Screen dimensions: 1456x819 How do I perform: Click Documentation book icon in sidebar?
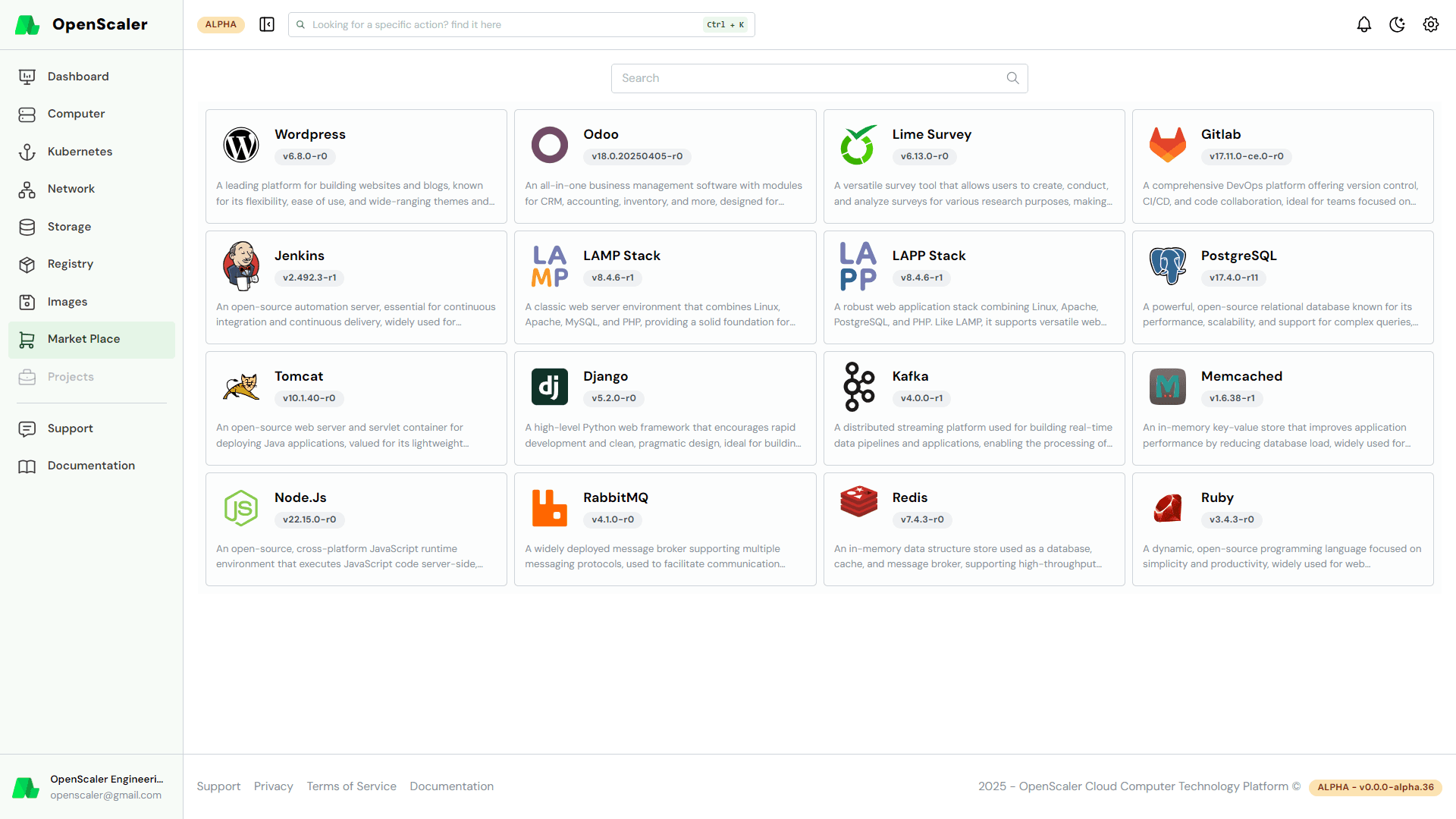27,466
